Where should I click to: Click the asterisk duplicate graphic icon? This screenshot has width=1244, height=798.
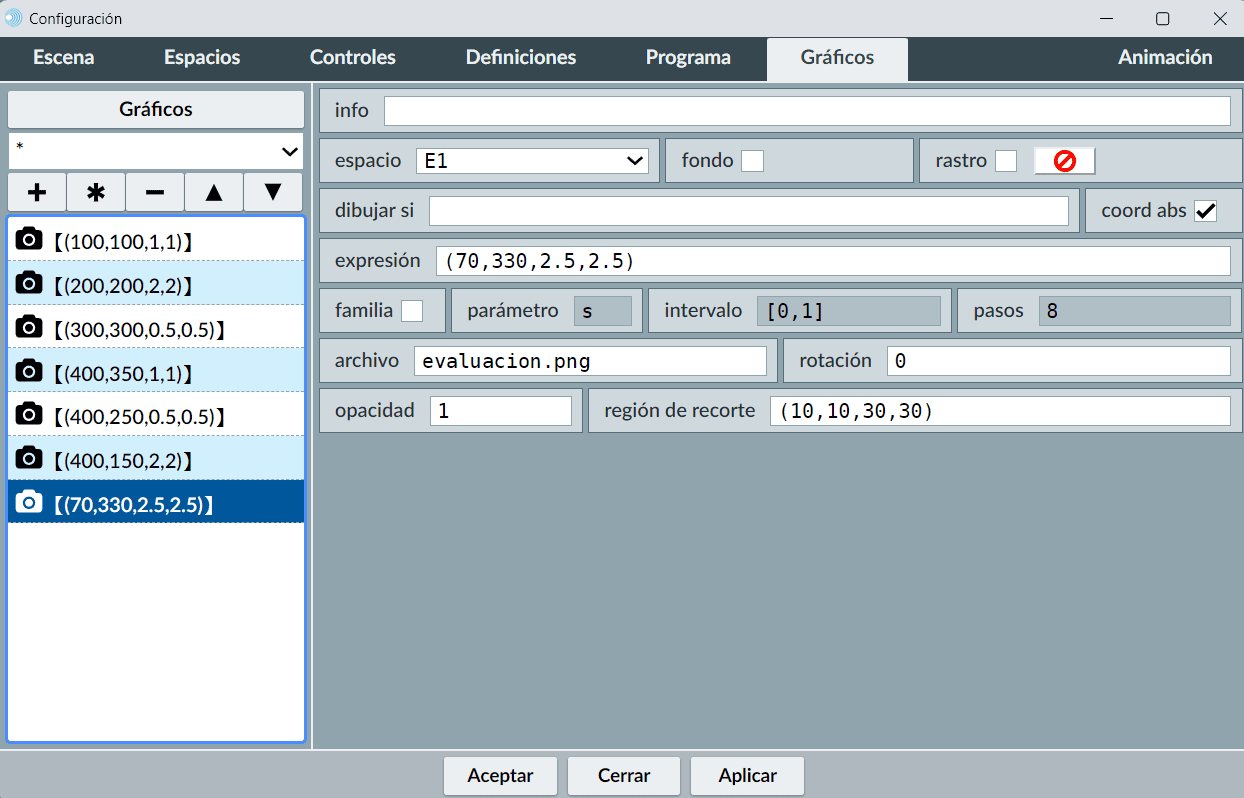click(96, 192)
